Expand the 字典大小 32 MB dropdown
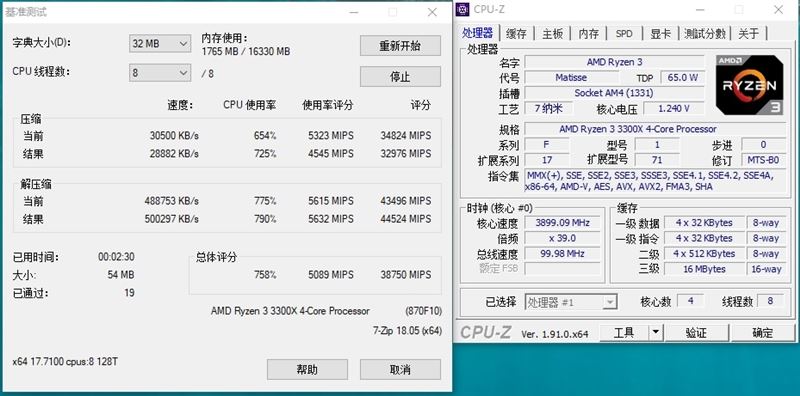 [160, 44]
